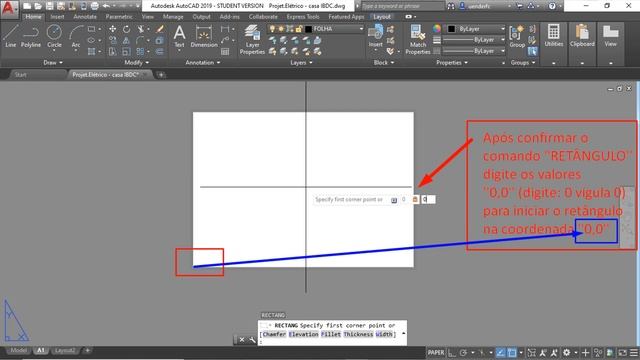Select the Erase tool in Modify panel

[160, 29]
